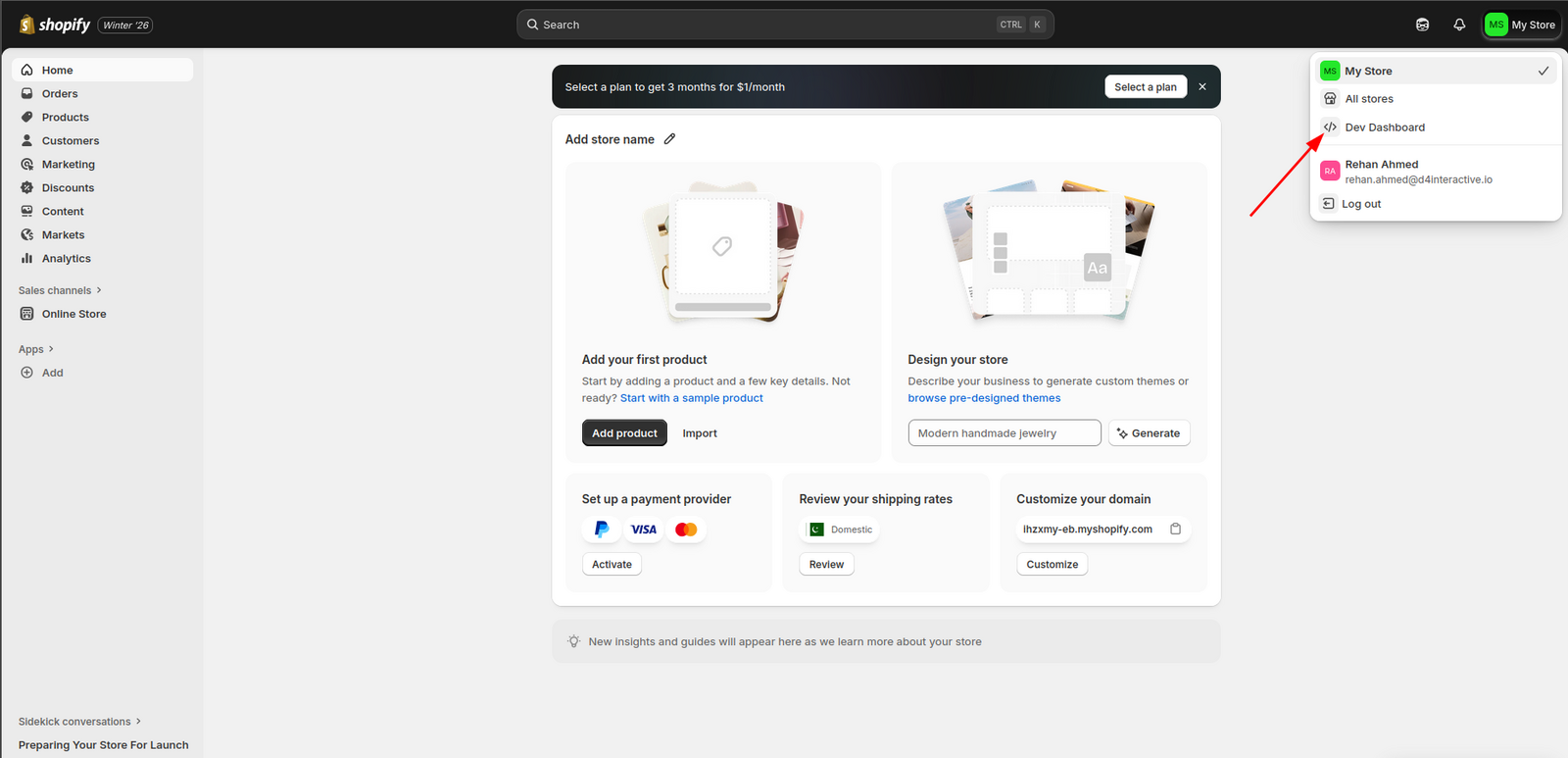
Task: Click the Add apps plus icon
Action: (27, 373)
